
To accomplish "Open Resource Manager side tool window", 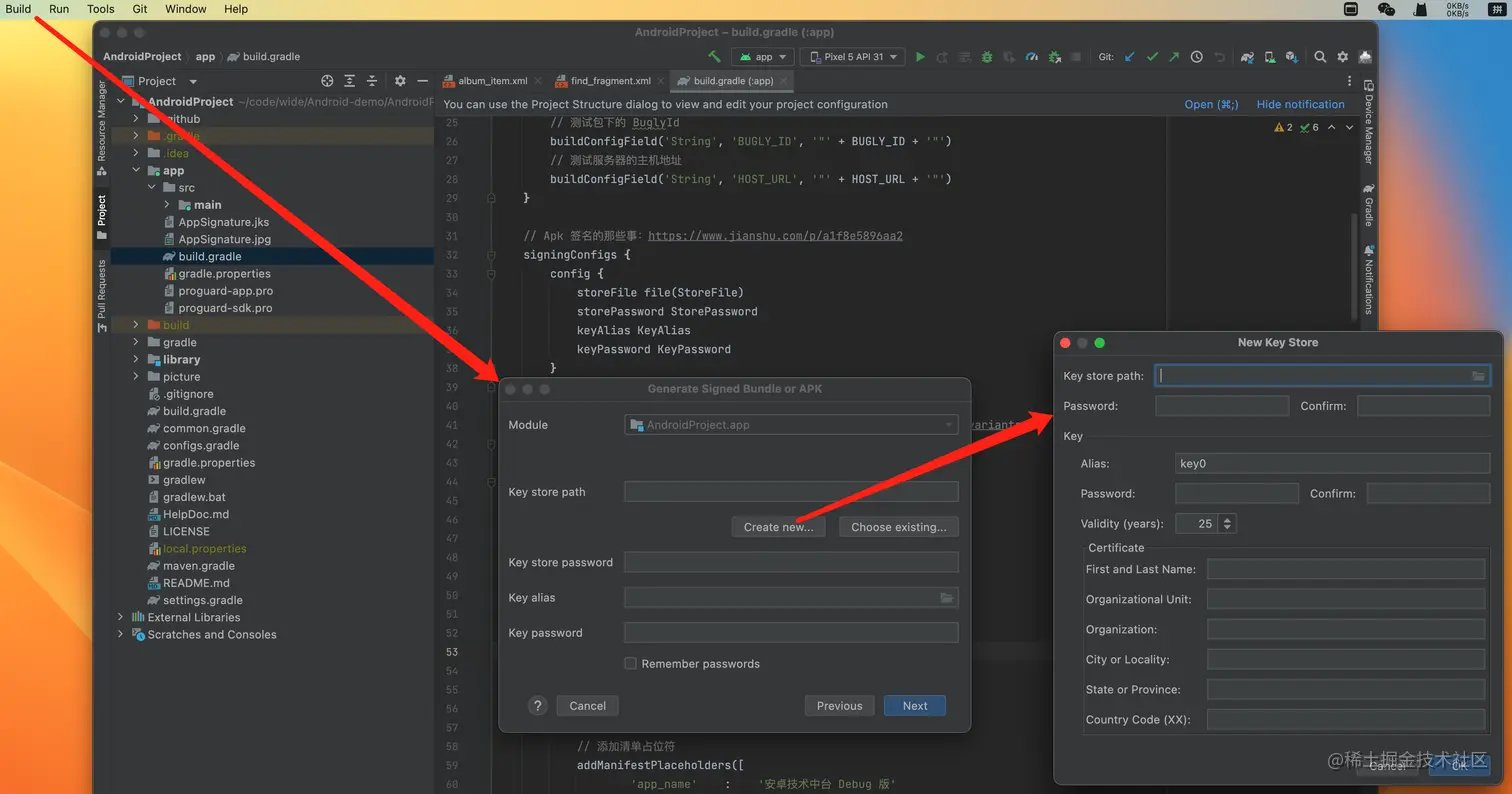I will click(x=101, y=128).
